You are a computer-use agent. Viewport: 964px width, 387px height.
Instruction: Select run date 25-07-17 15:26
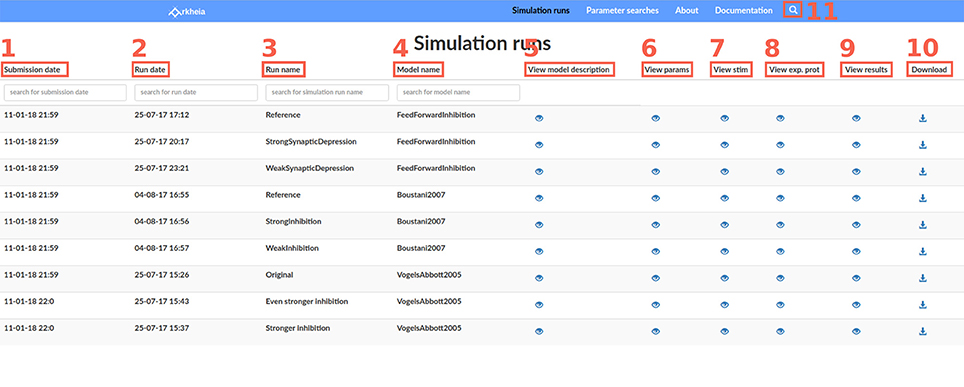coord(162,274)
